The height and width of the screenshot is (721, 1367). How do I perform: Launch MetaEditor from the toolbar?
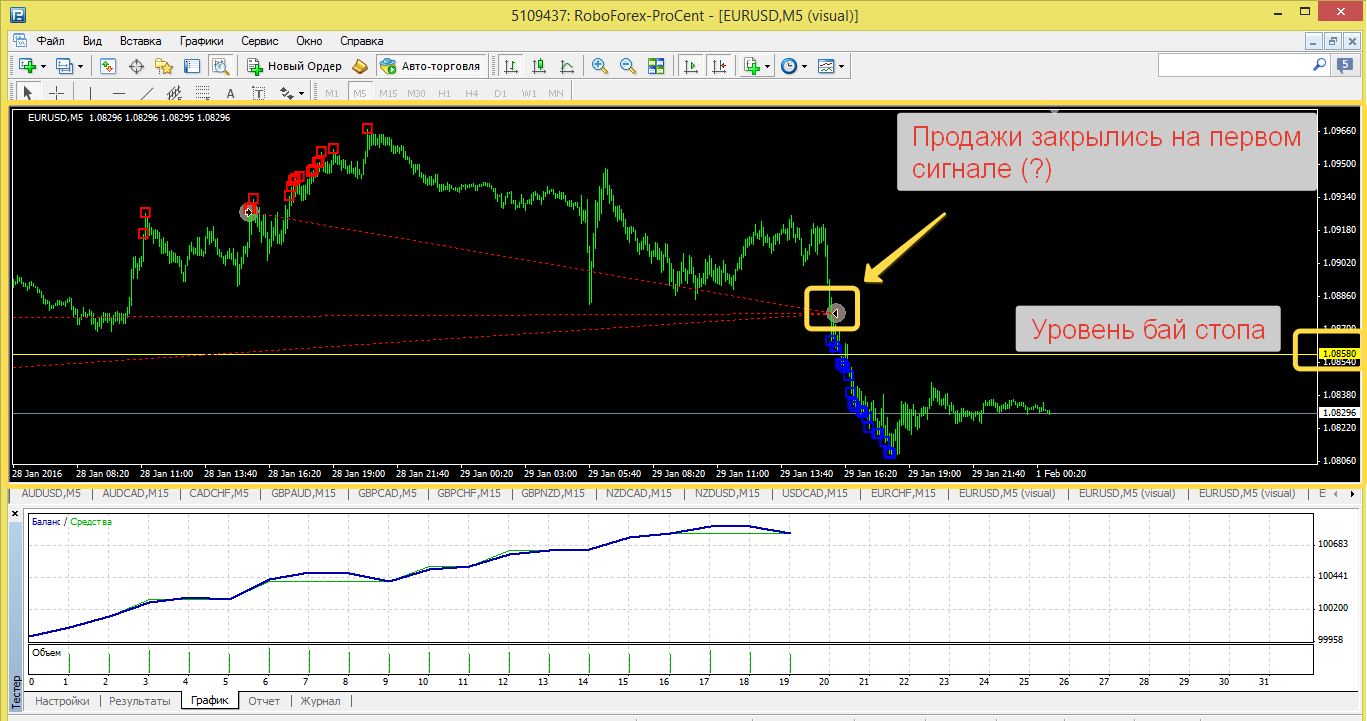pos(361,66)
